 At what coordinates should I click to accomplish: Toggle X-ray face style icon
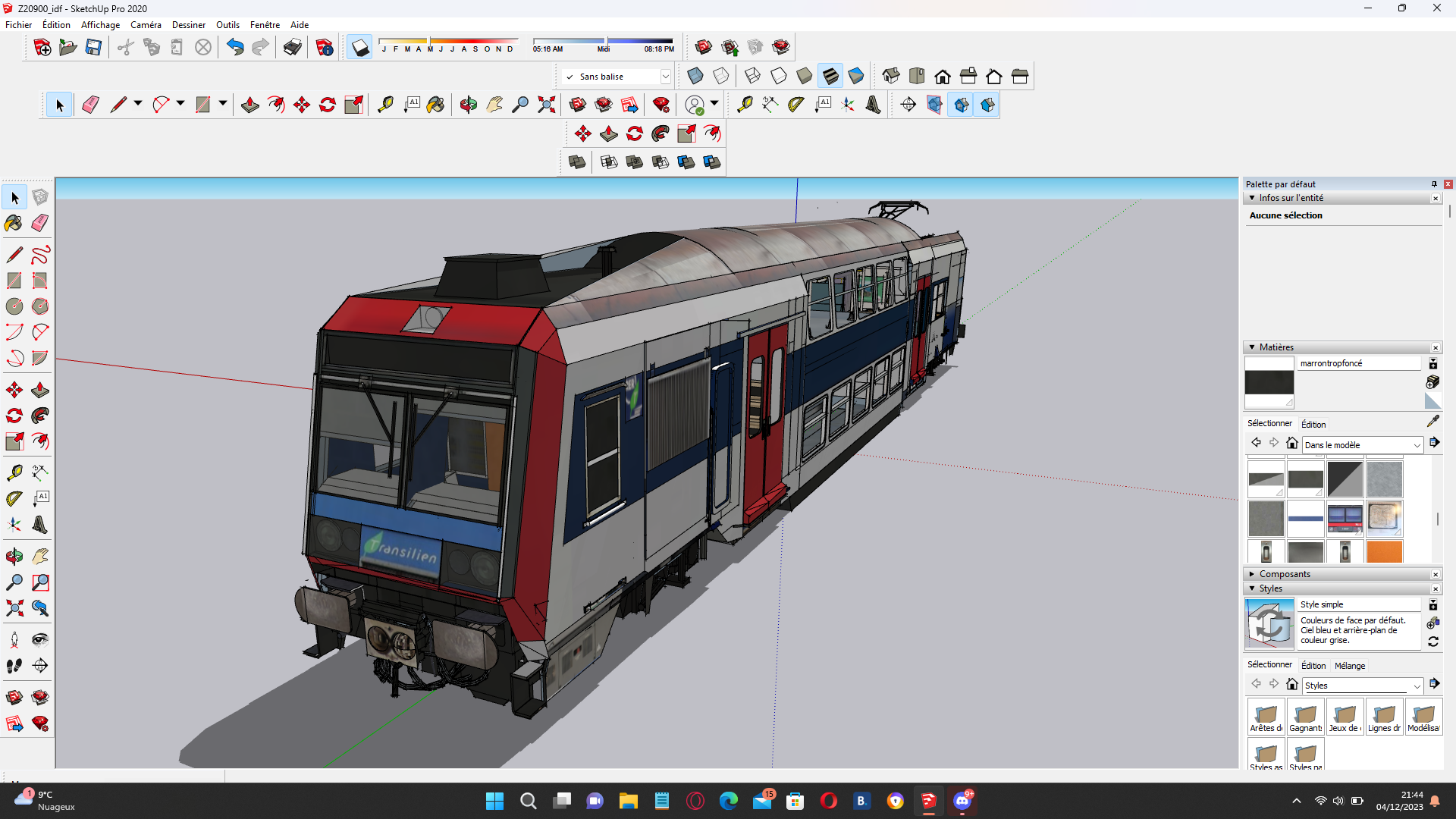[x=695, y=76]
